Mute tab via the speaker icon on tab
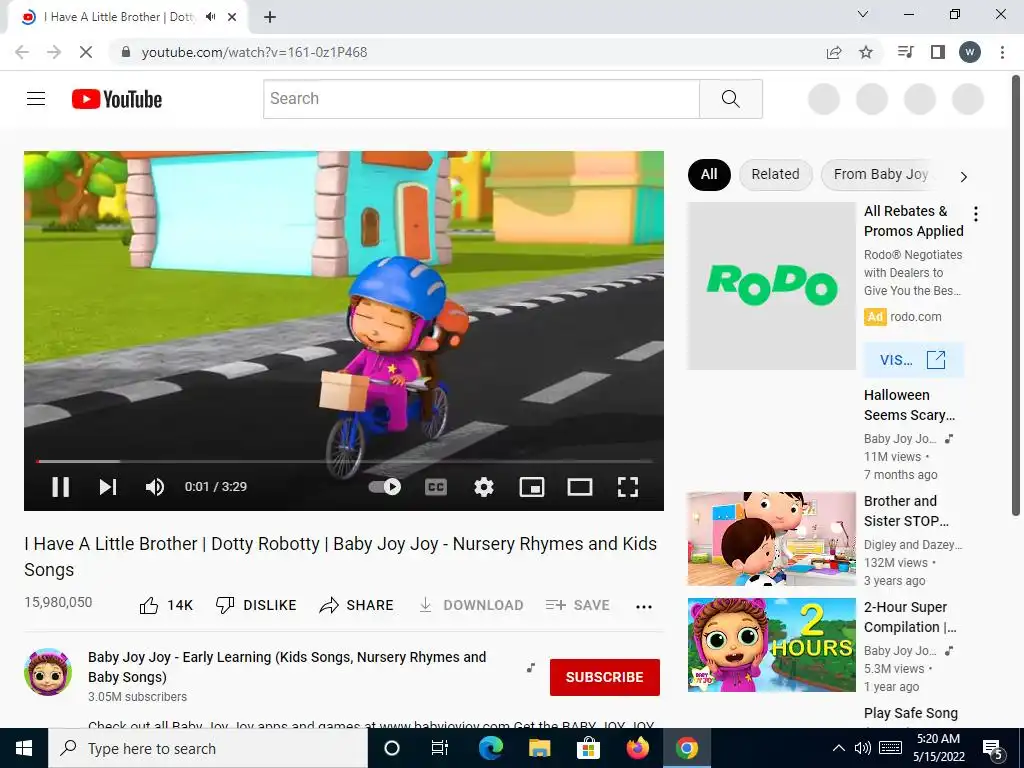Viewport: 1024px width, 768px height. 210,17
